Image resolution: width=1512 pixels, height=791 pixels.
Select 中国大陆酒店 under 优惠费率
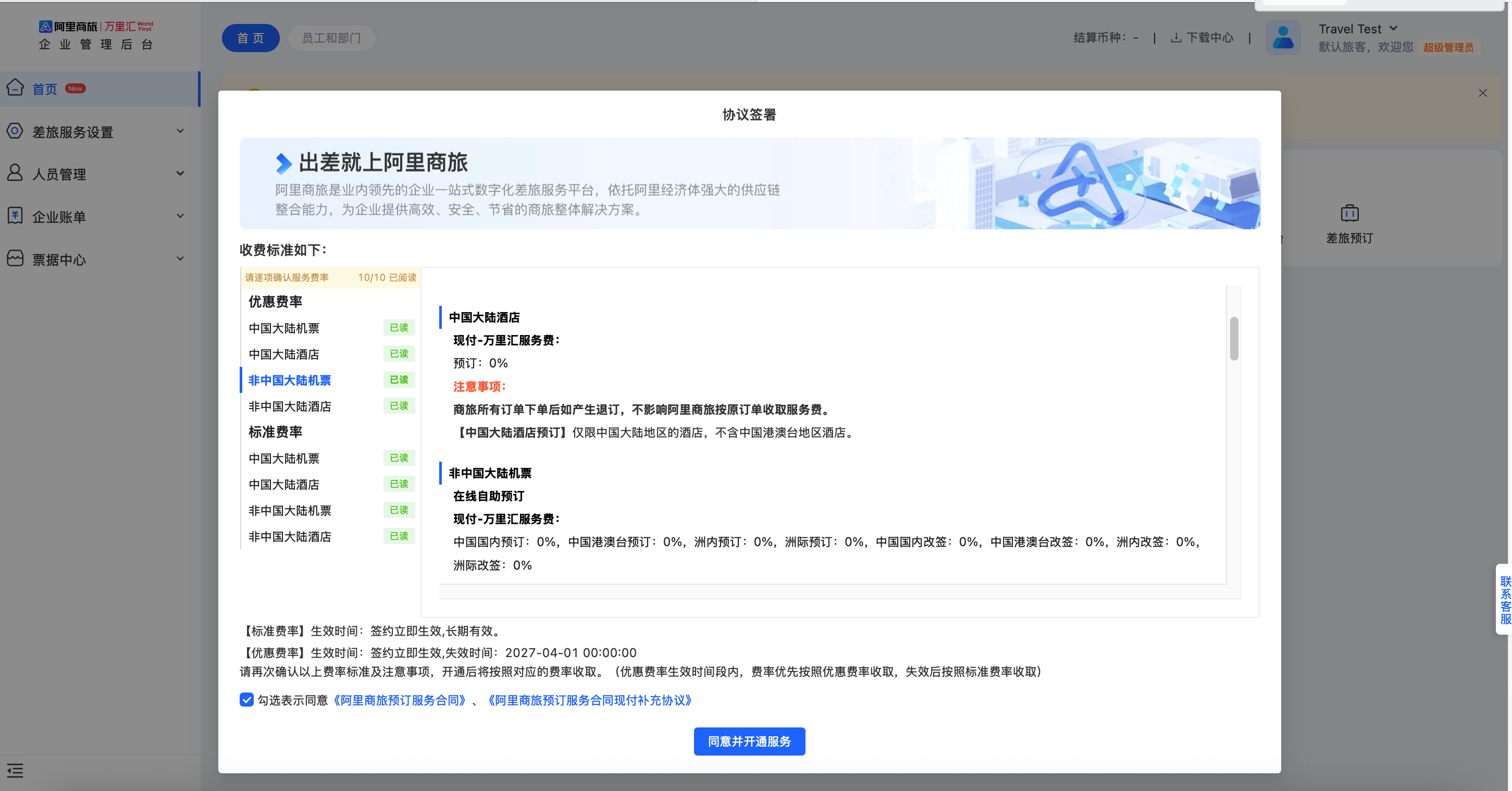(x=330, y=354)
